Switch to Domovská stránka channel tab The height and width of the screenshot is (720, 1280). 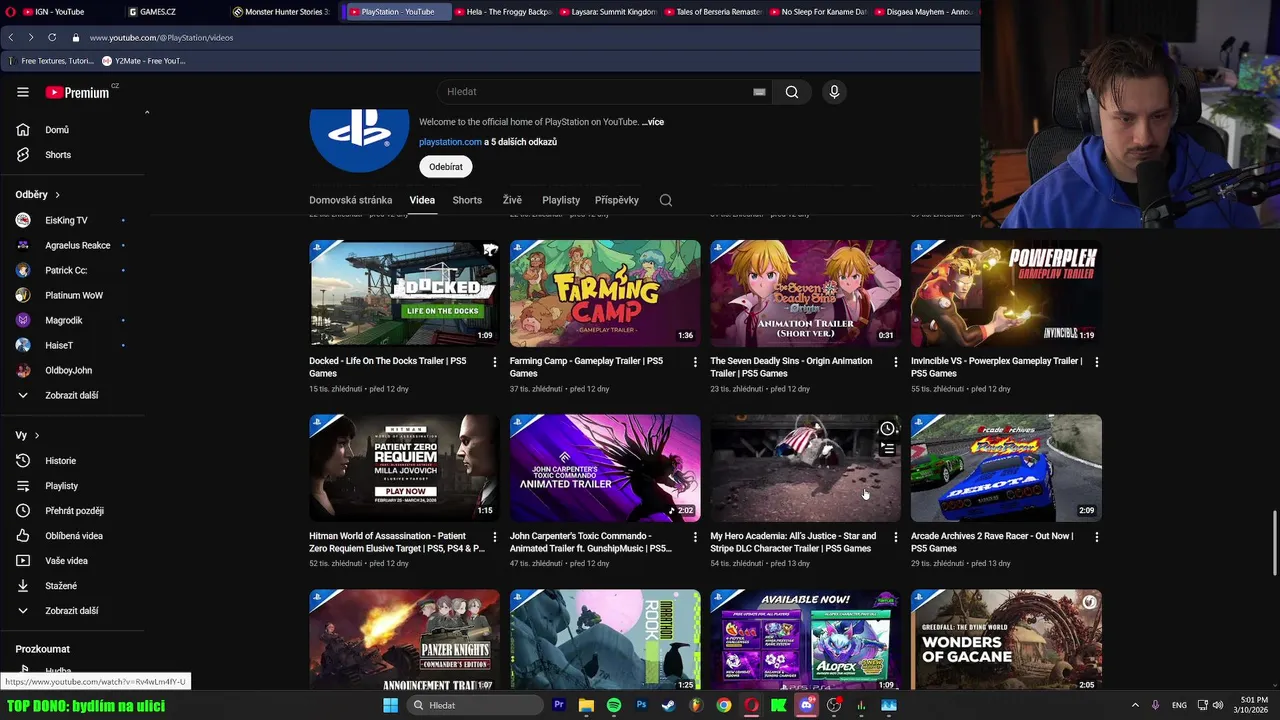350,200
